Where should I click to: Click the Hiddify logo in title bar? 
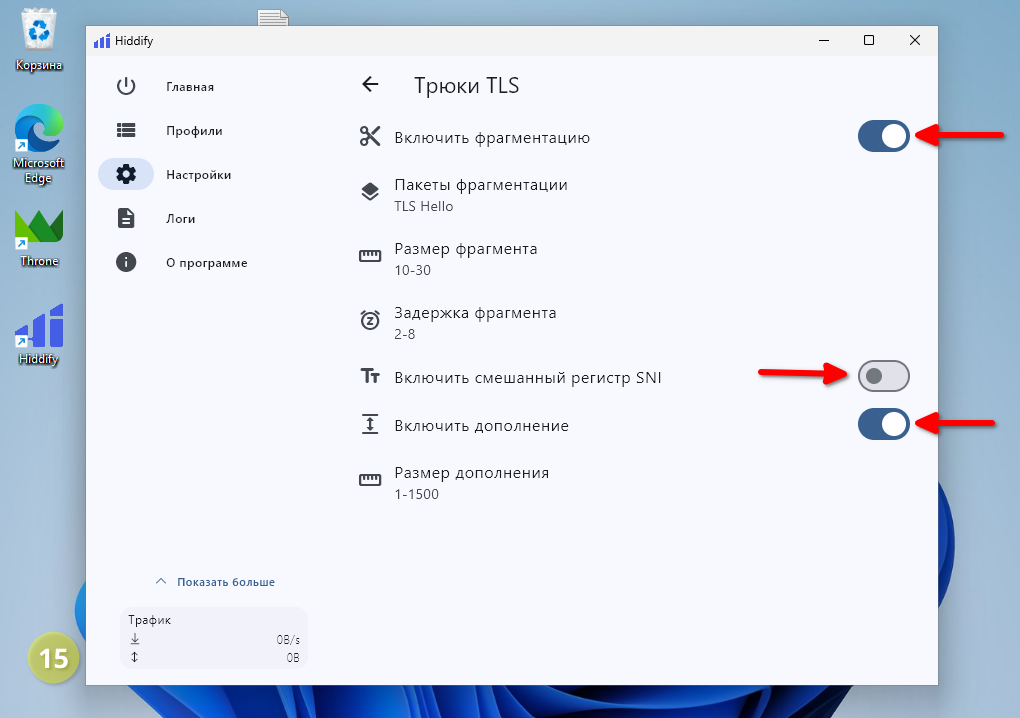pyautogui.click(x=101, y=41)
